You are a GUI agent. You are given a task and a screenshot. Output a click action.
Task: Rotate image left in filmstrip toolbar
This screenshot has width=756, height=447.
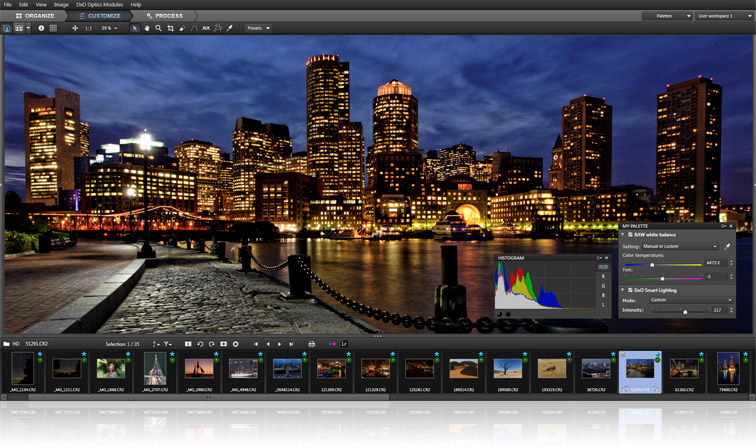[x=200, y=344]
